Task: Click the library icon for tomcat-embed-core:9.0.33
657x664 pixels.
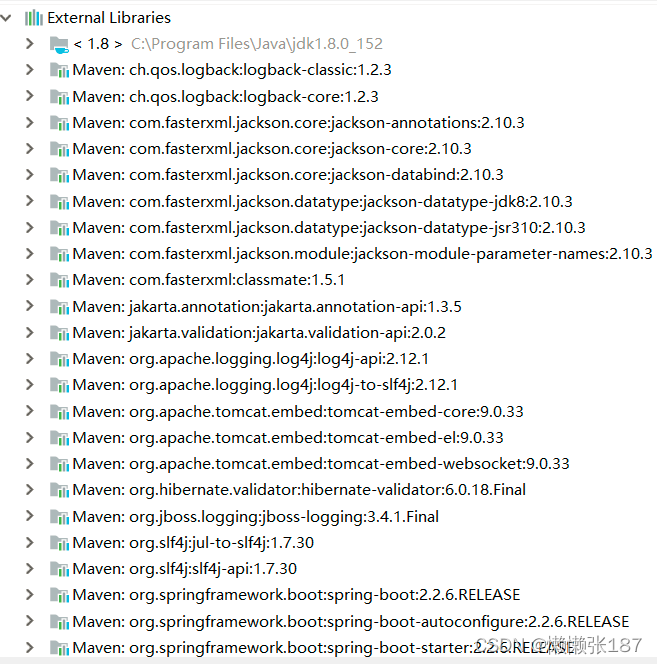Action: 59,412
